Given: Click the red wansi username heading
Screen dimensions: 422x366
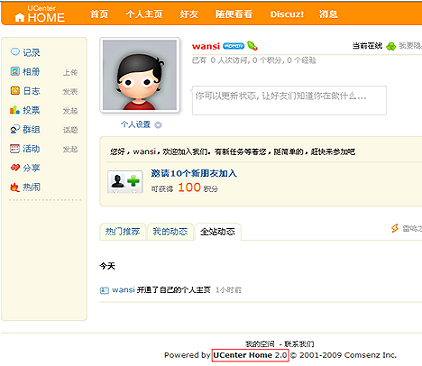Looking at the screenshot, I should [x=206, y=46].
